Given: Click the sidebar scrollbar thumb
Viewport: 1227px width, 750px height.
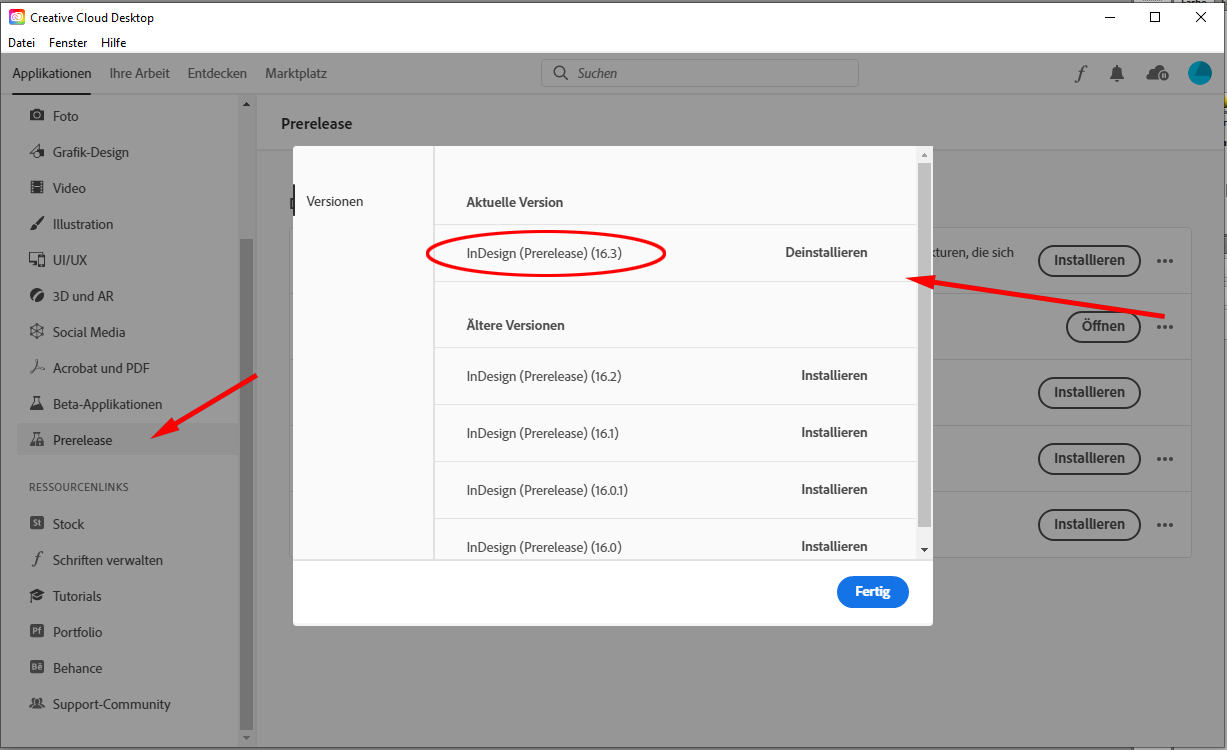Looking at the screenshot, I should click(x=247, y=485).
